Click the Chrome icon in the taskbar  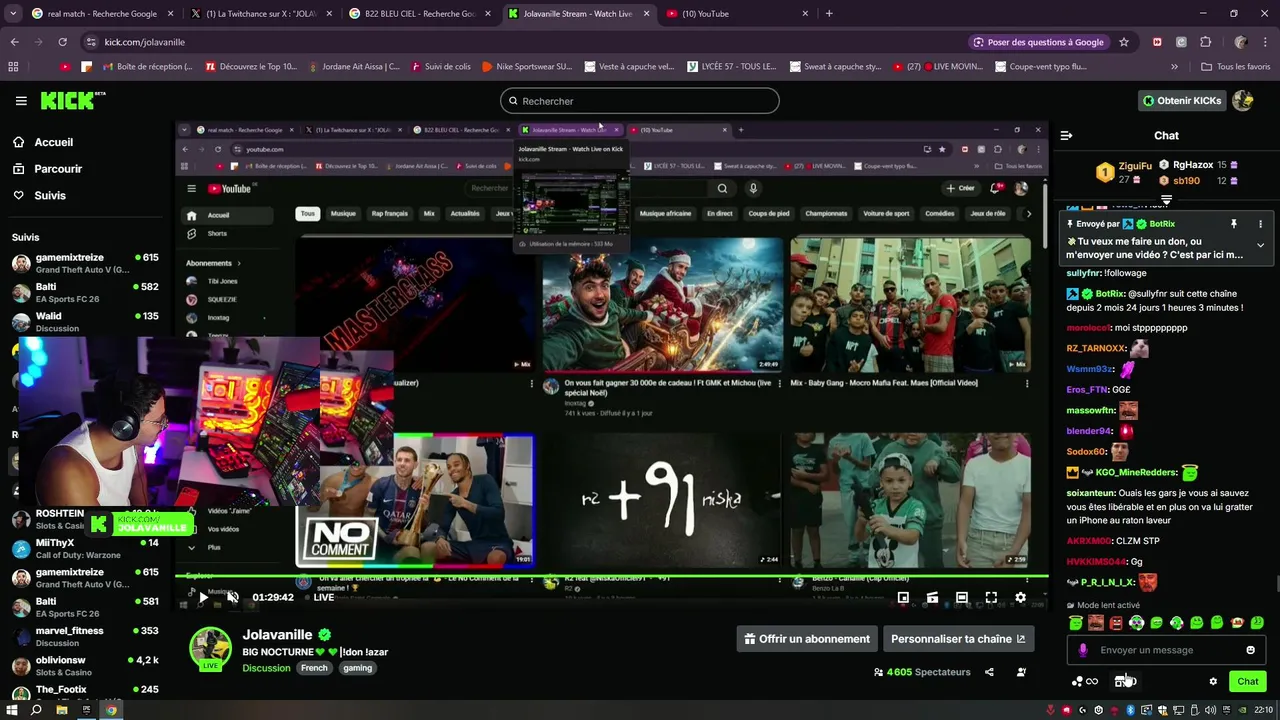[x=111, y=710]
